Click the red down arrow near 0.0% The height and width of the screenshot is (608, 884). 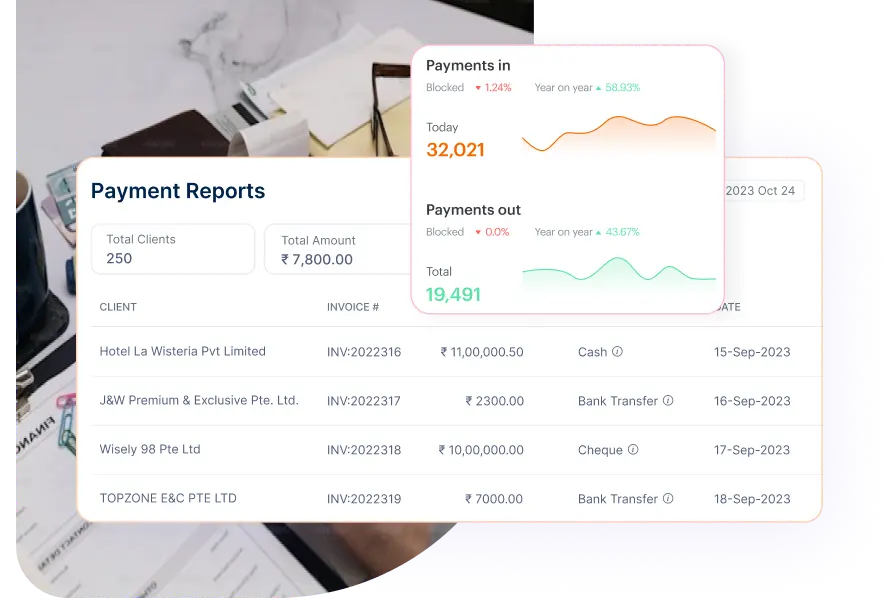[478, 232]
